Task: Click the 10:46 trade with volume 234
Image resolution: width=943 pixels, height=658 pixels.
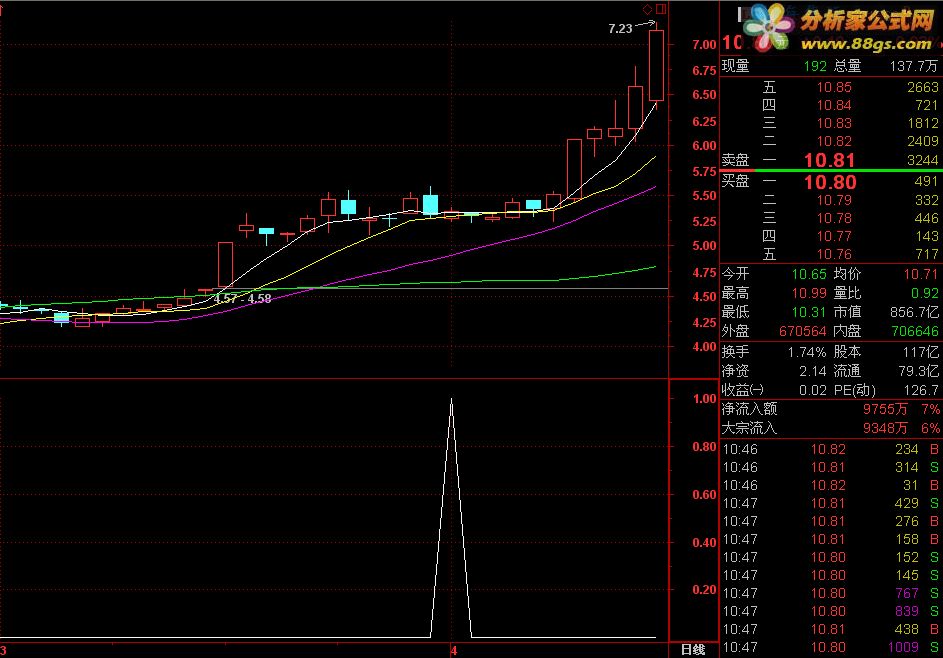Action: click(830, 449)
